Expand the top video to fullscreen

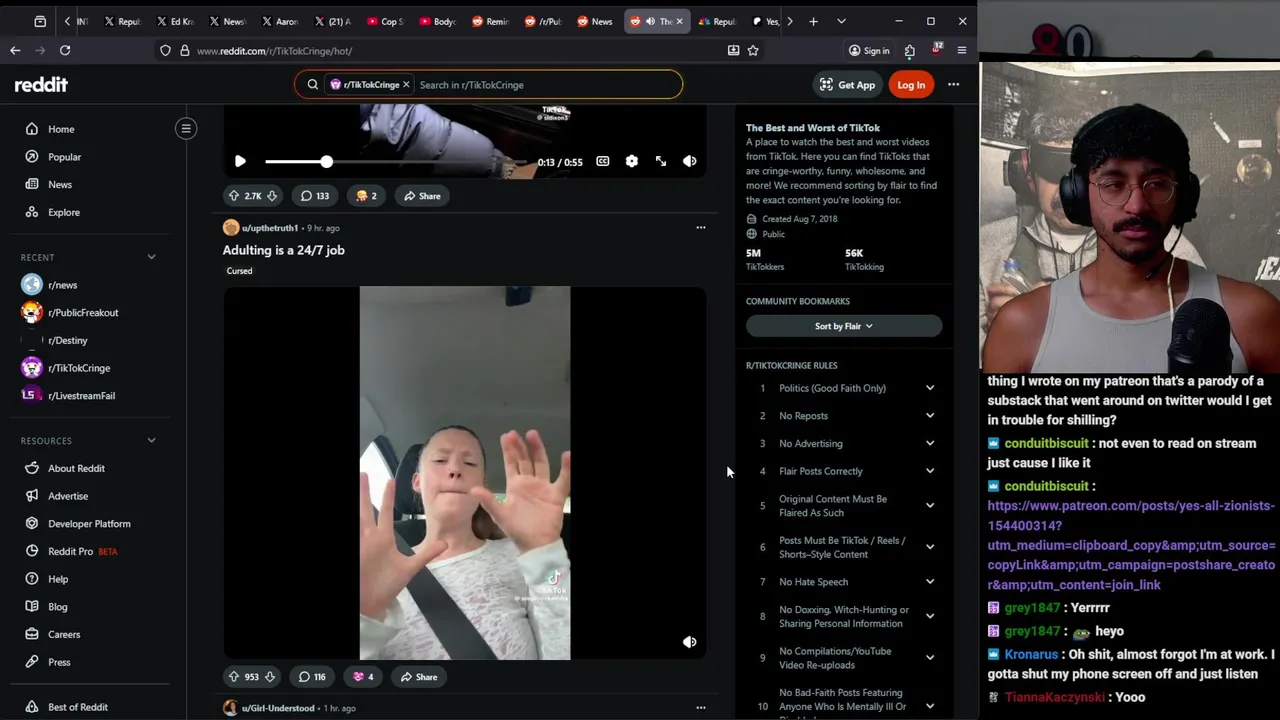pyautogui.click(x=661, y=161)
